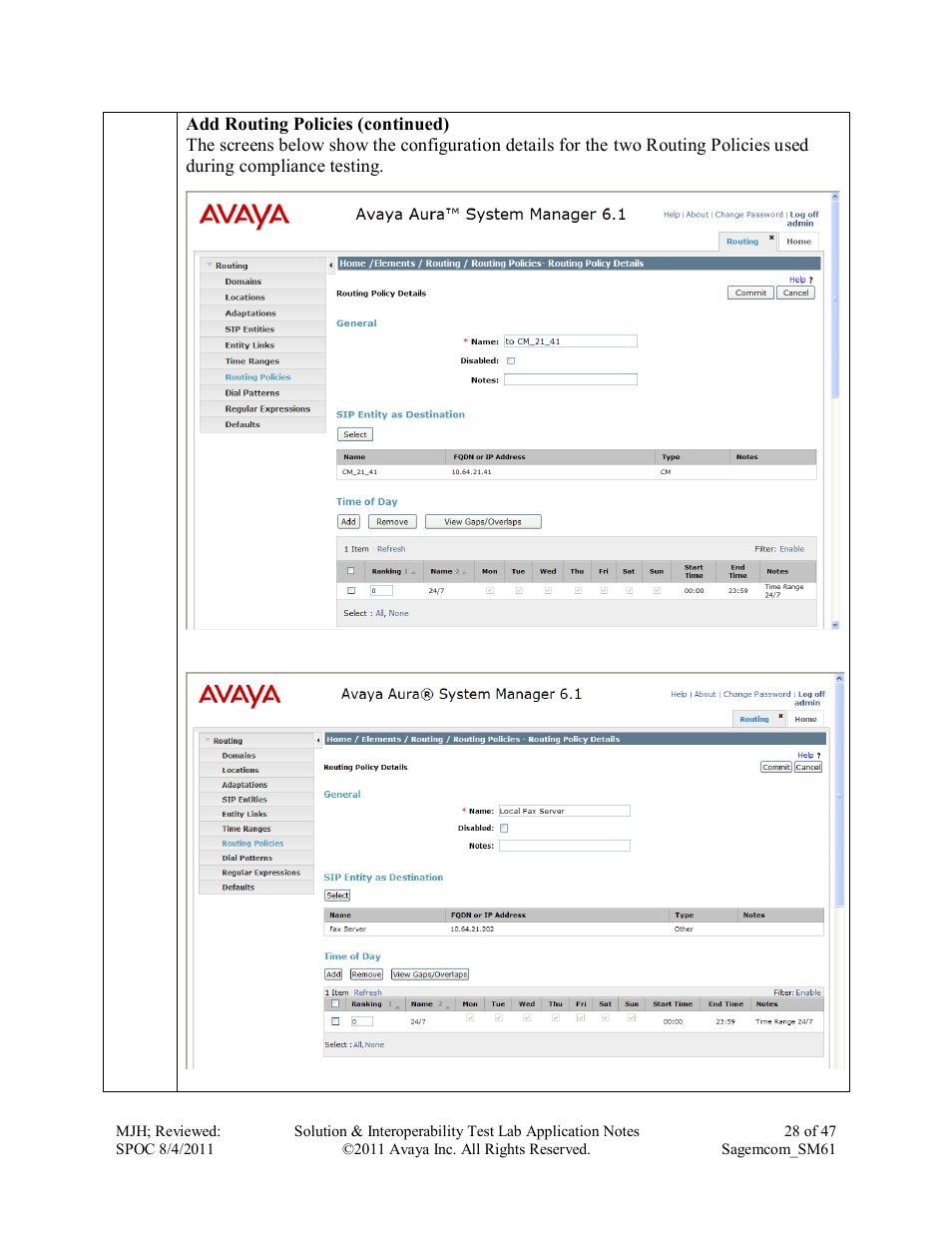Collapse the navigation pane arrow in CM_21_41 screenshot
Screen dimensions: 952x1233
click(331, 266)
